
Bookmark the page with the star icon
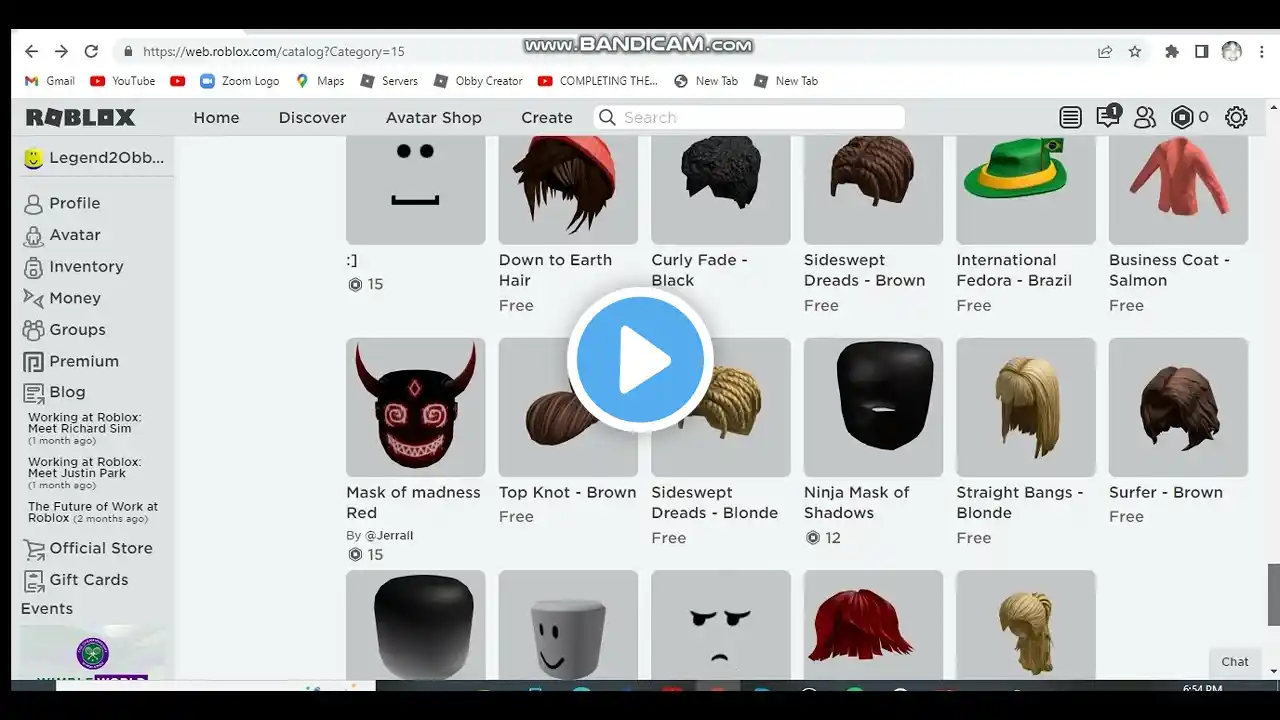pyautogui.click(x=1135, y=51)
